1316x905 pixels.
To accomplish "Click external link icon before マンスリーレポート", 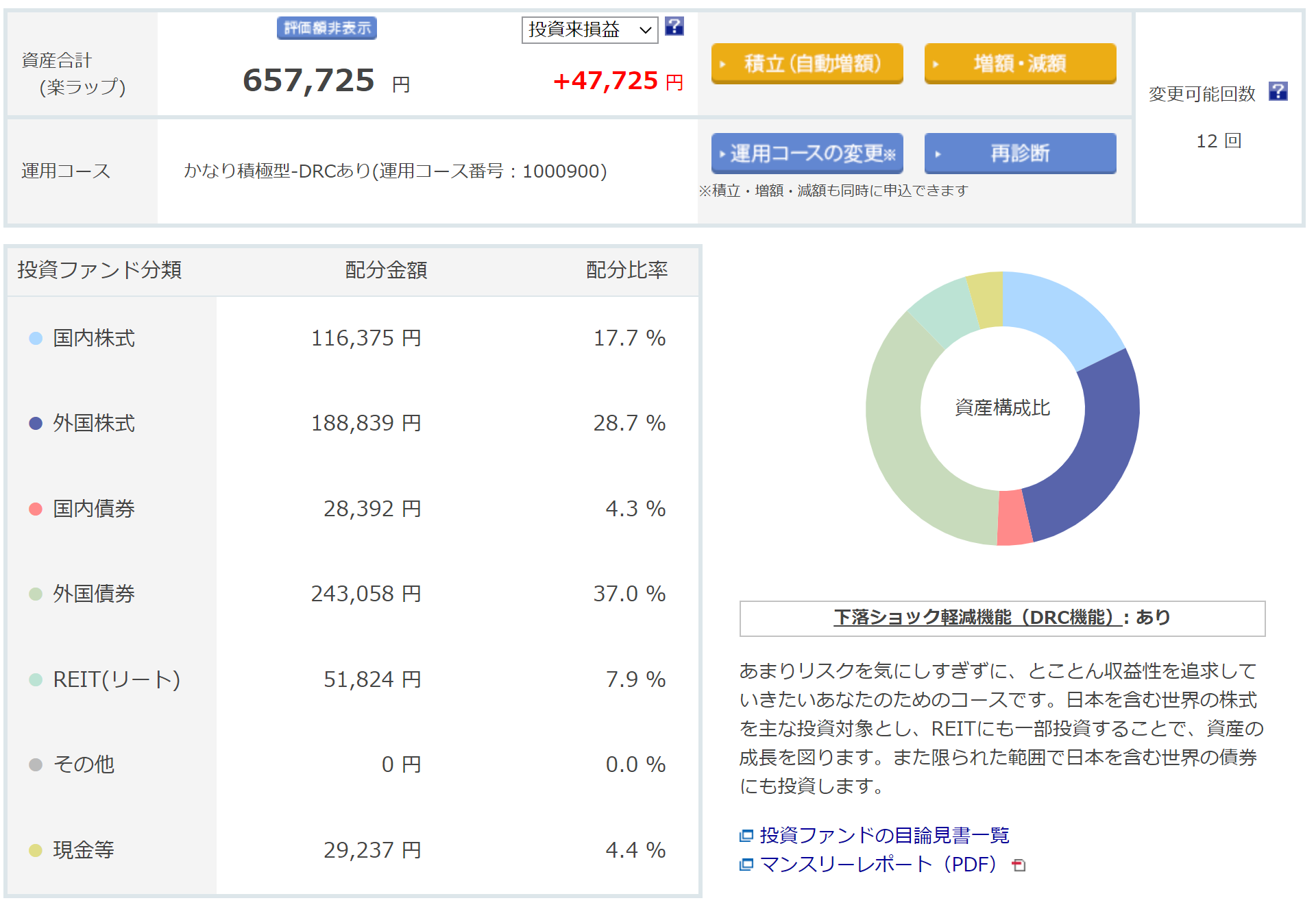I will 746,865.
